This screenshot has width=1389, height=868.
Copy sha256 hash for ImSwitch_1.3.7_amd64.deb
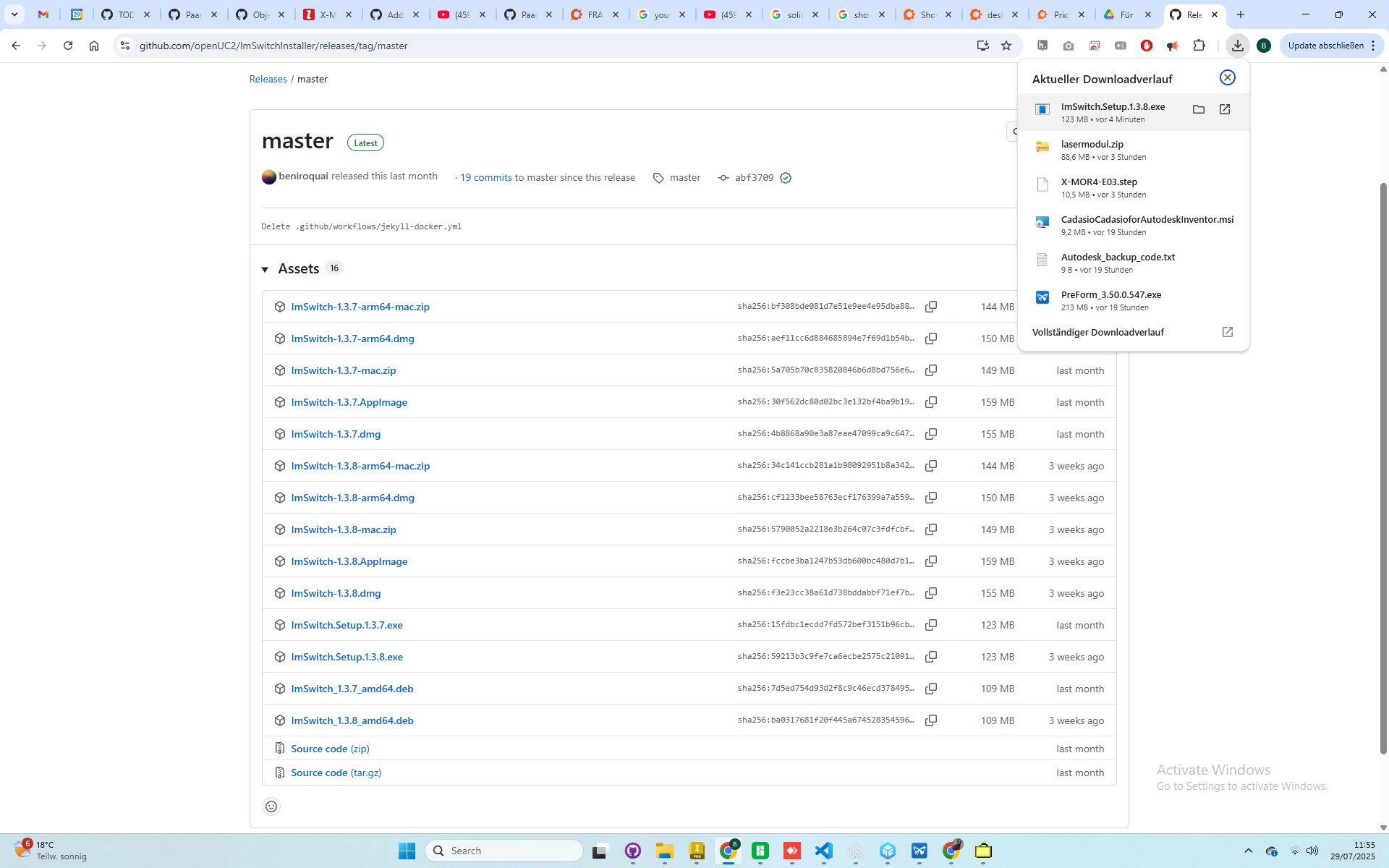[931, 689]
